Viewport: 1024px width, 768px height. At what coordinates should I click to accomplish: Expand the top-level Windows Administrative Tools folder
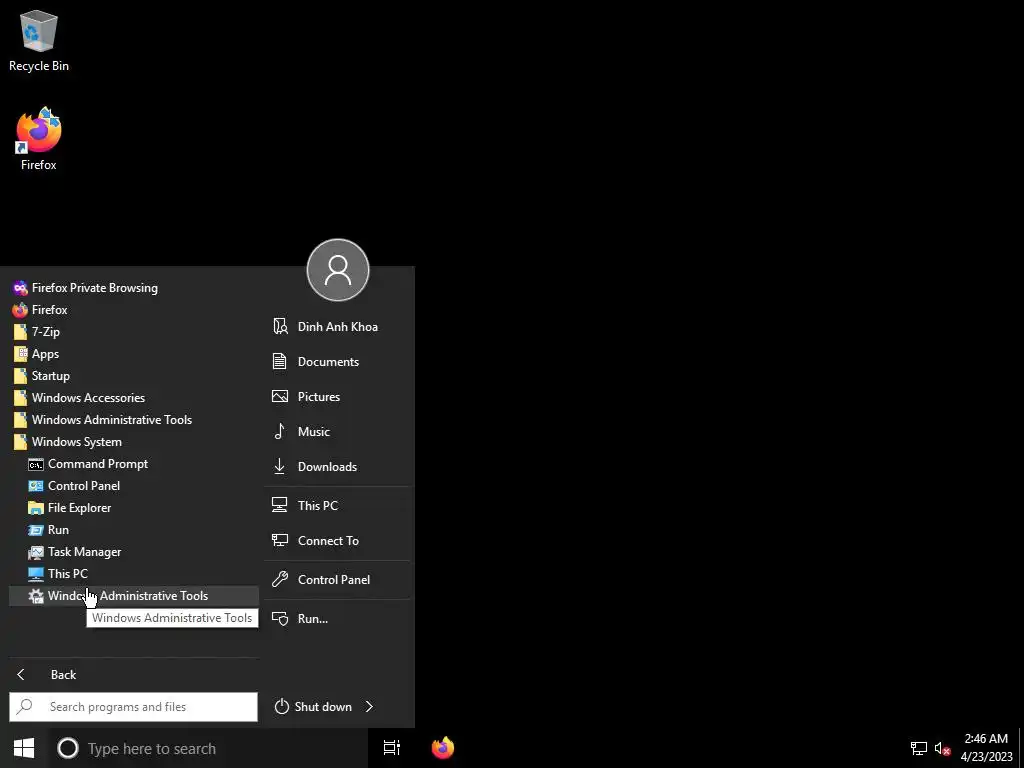point(134,420)
